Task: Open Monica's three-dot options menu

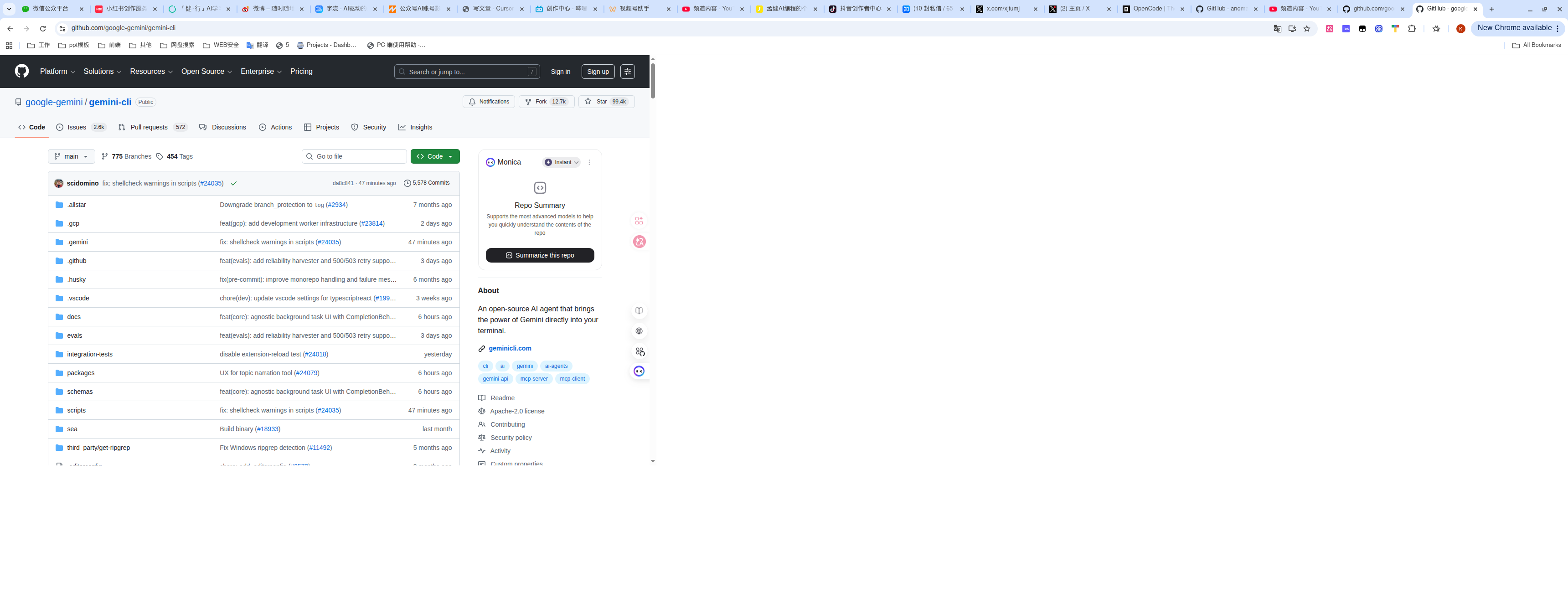Action: [x=588, y=162]
